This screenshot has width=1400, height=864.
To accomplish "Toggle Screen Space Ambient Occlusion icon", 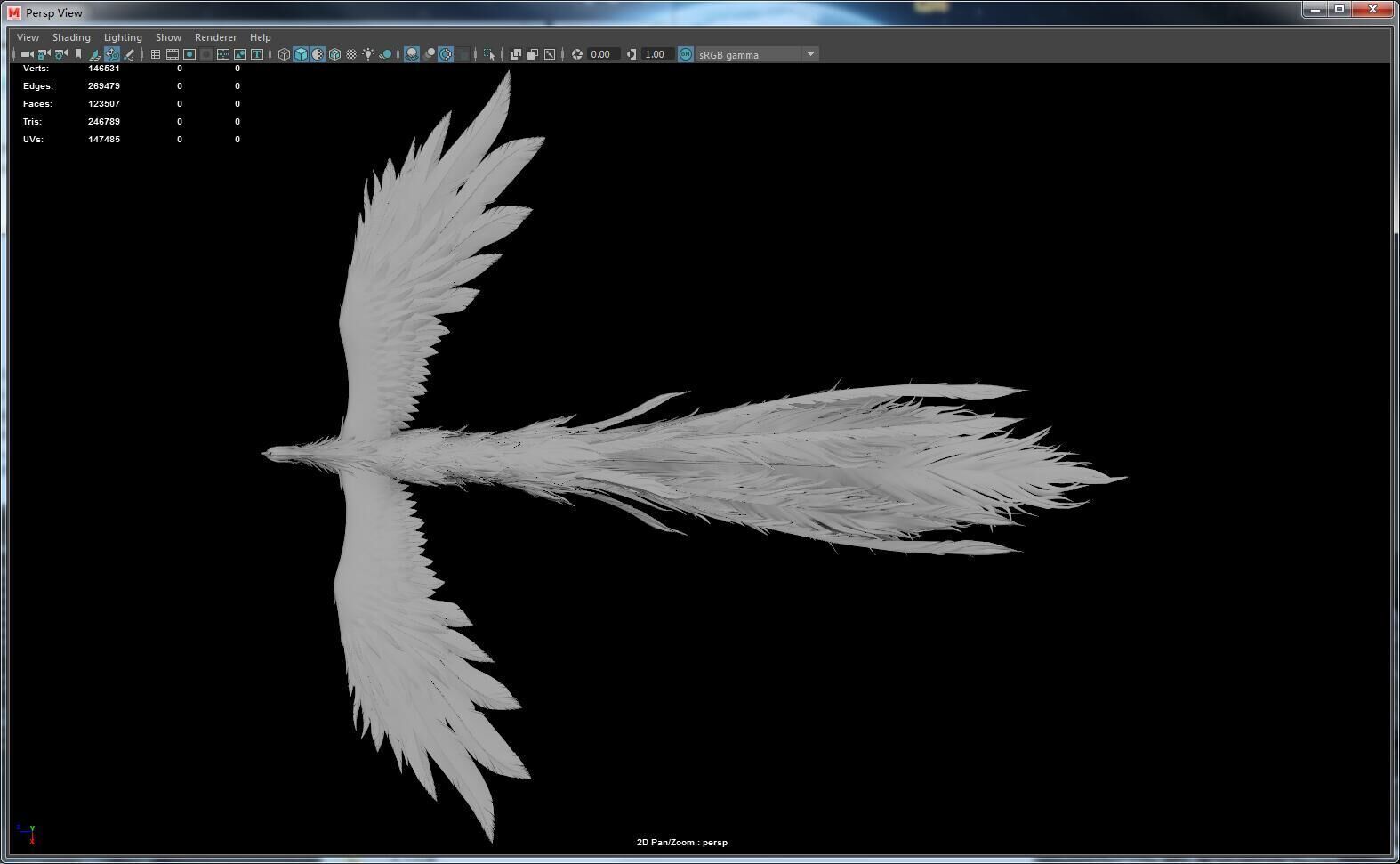I will (x=412, y=54).
